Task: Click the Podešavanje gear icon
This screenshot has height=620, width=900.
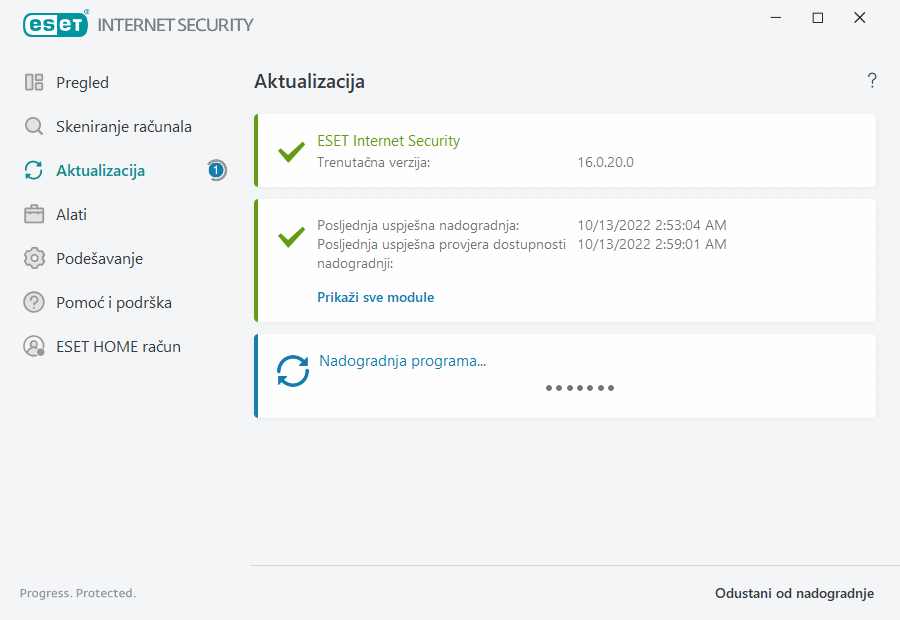Action: pos(34,259)
